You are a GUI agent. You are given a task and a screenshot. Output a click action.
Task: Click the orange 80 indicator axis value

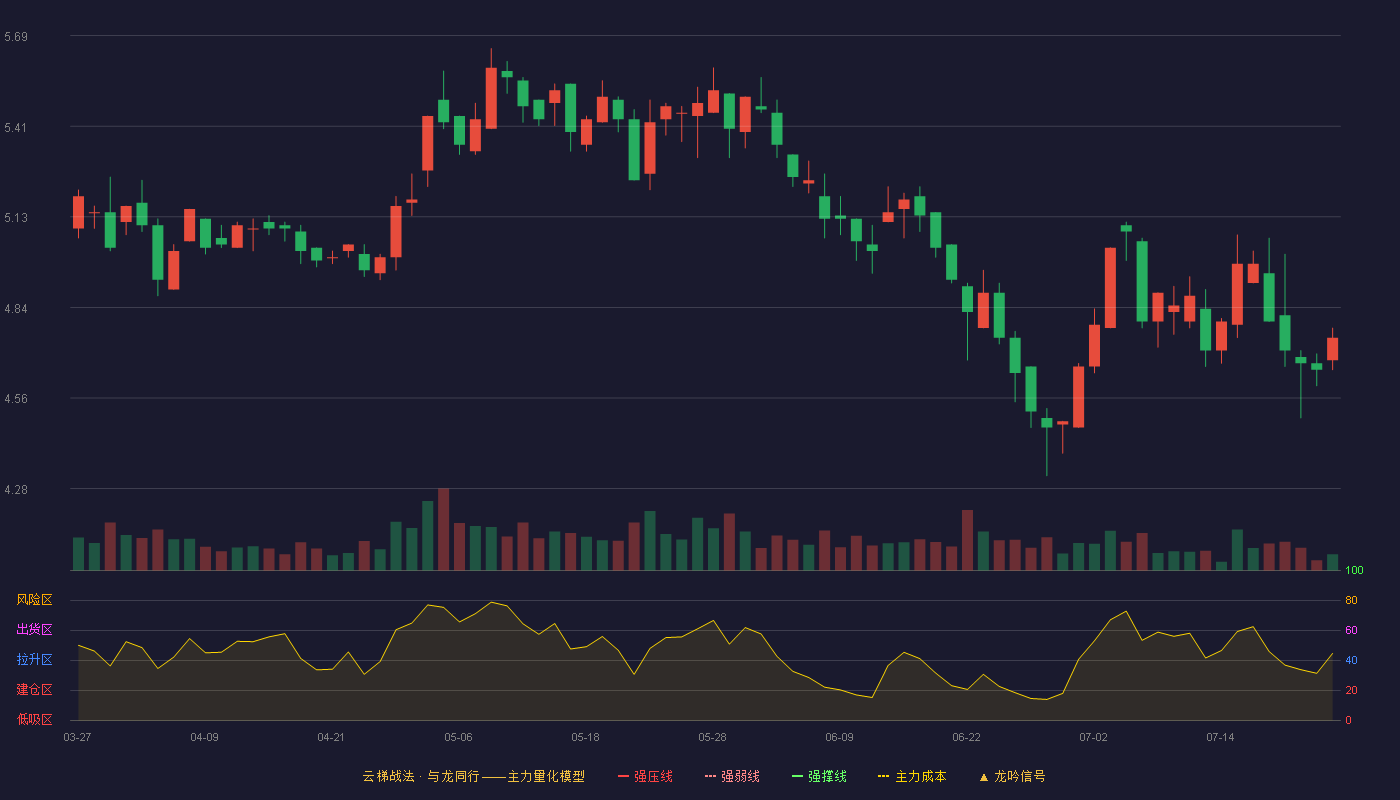pyautogui.click(x=1351, y=600)
